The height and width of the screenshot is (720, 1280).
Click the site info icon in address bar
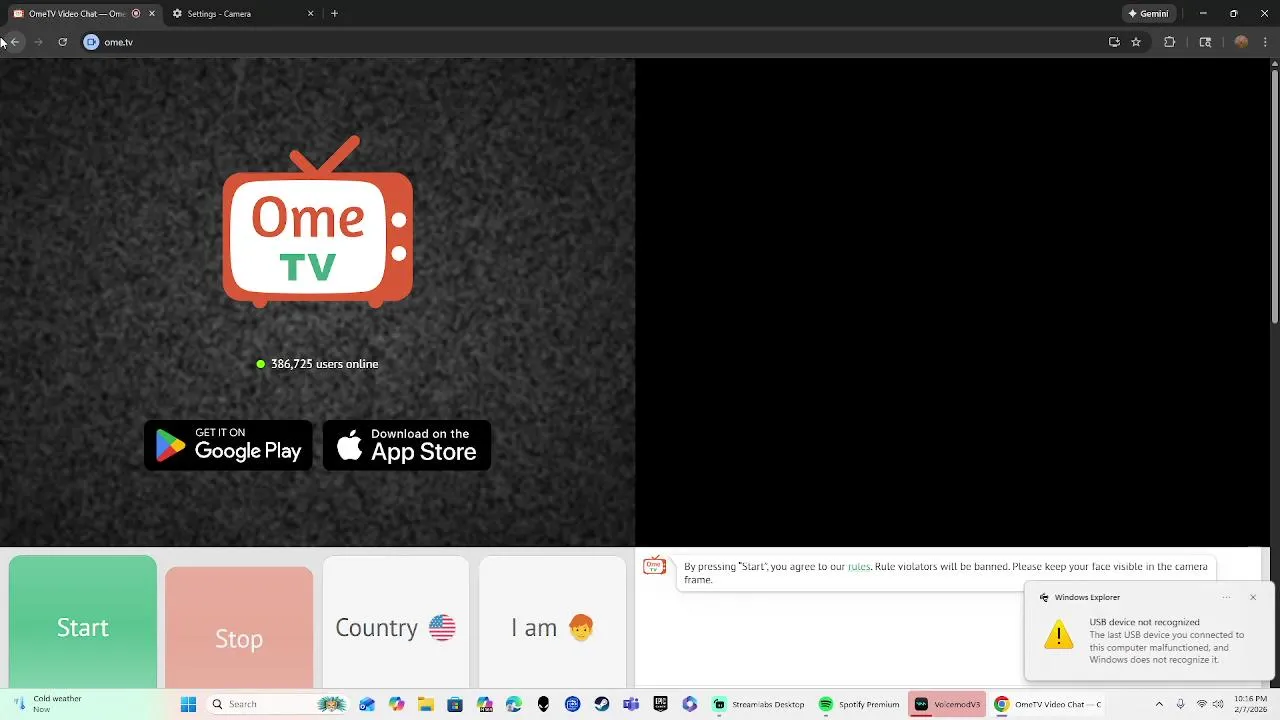[x=91, y=42]
